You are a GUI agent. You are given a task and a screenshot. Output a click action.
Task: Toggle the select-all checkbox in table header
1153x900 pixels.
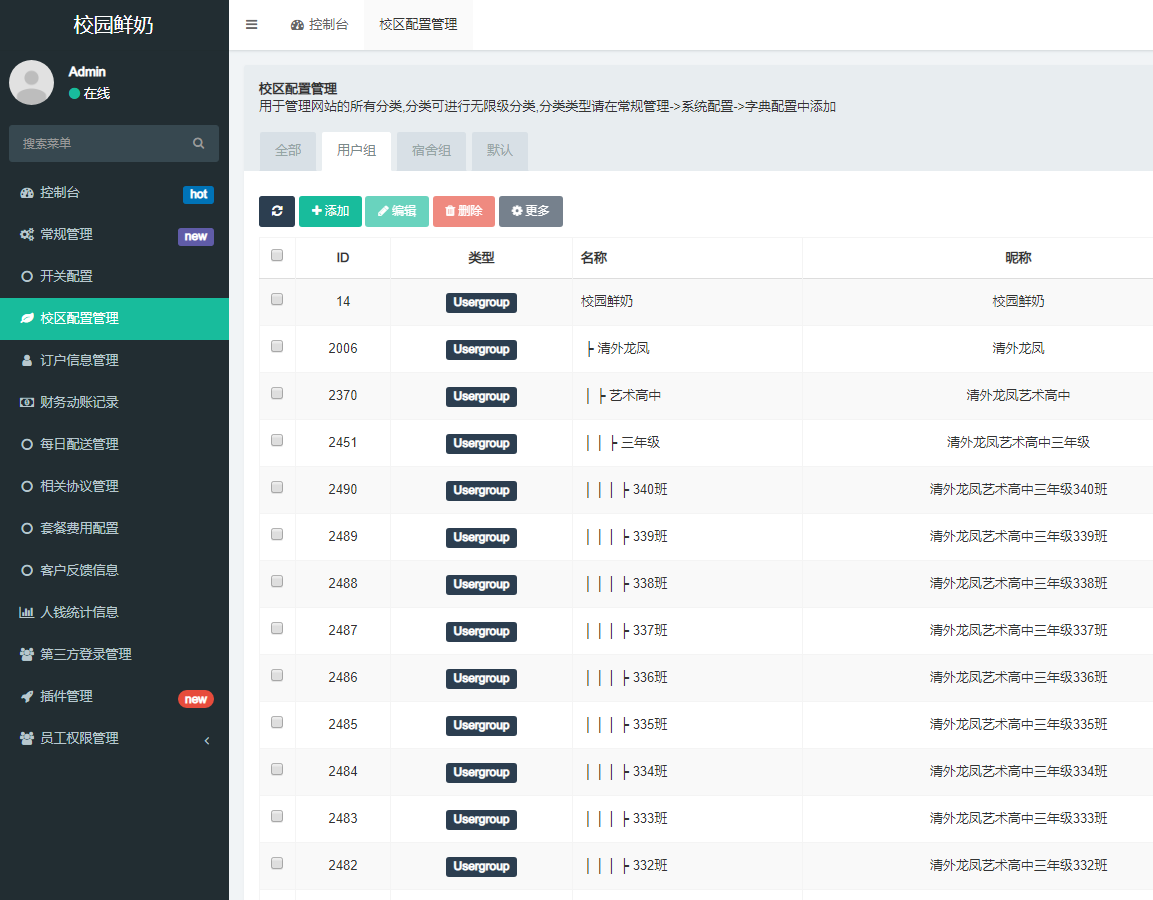click(277, 256)
